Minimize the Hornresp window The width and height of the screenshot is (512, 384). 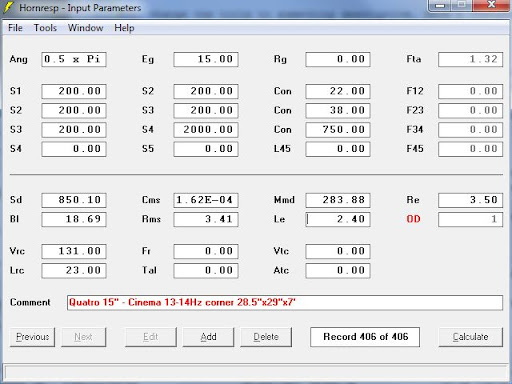pos(440,5)
